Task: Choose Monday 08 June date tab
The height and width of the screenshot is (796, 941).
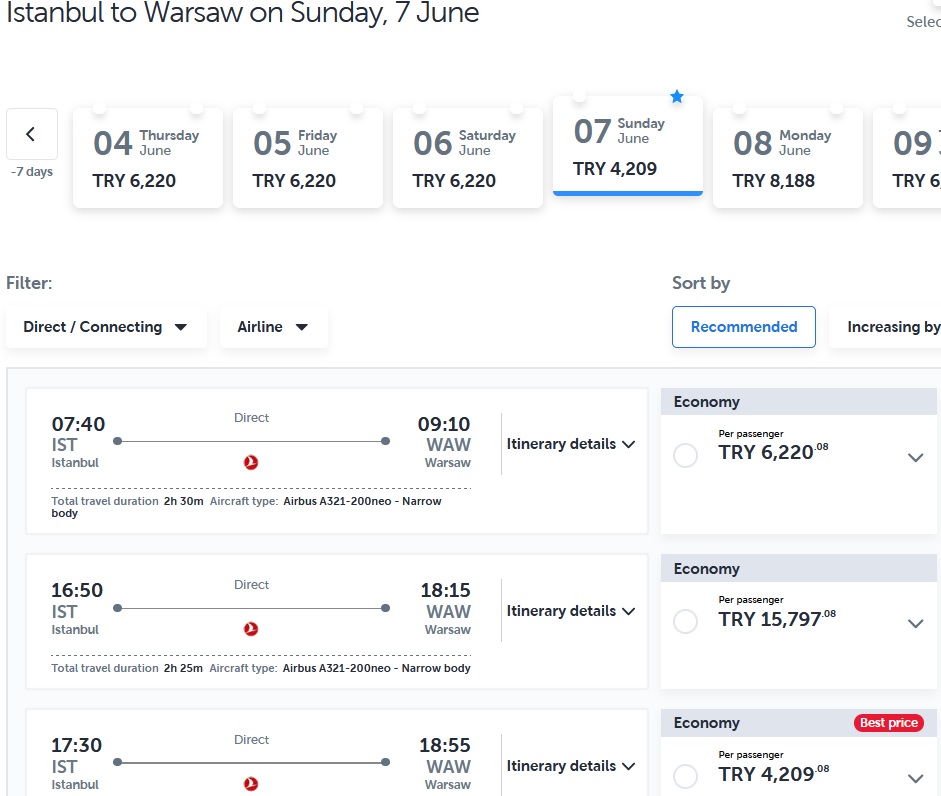Action: (787, 158)
